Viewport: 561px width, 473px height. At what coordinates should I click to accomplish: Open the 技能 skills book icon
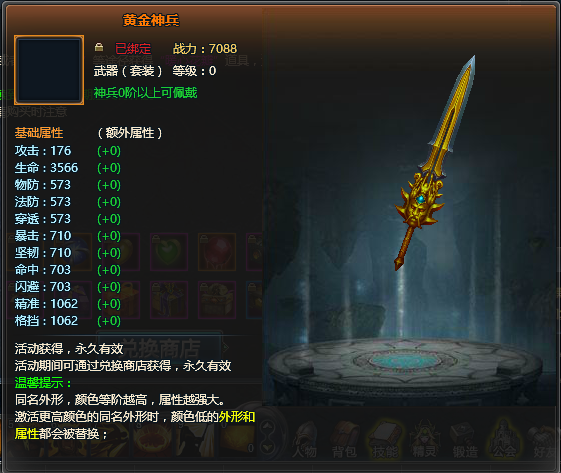pos(385,441)
